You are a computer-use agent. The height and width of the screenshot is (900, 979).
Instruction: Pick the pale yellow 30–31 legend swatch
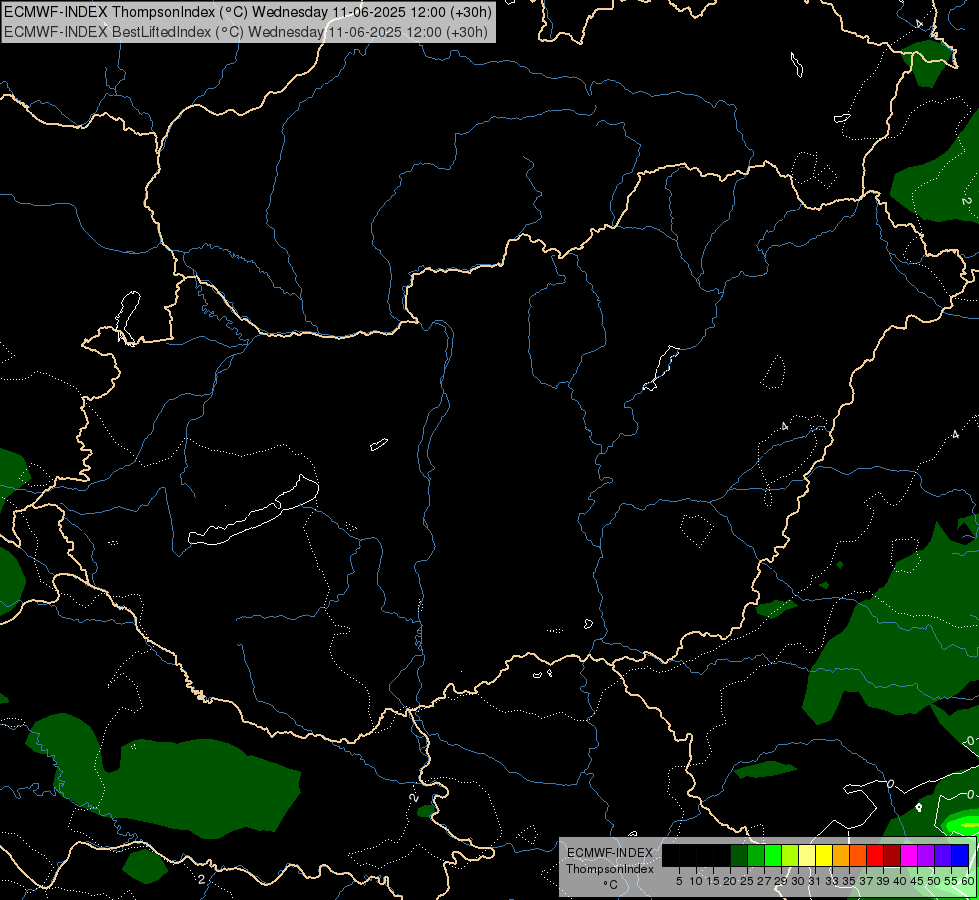[807, 855]
